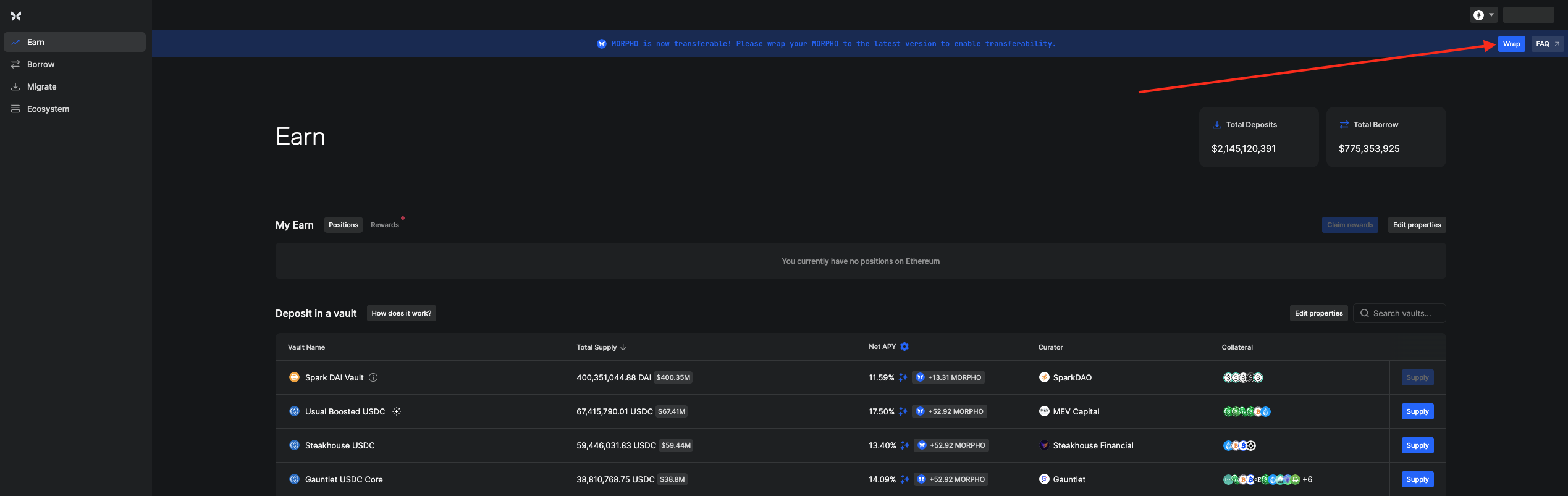
Task: Click the MEV Capital curator logo
Action: pos(1044,411)
